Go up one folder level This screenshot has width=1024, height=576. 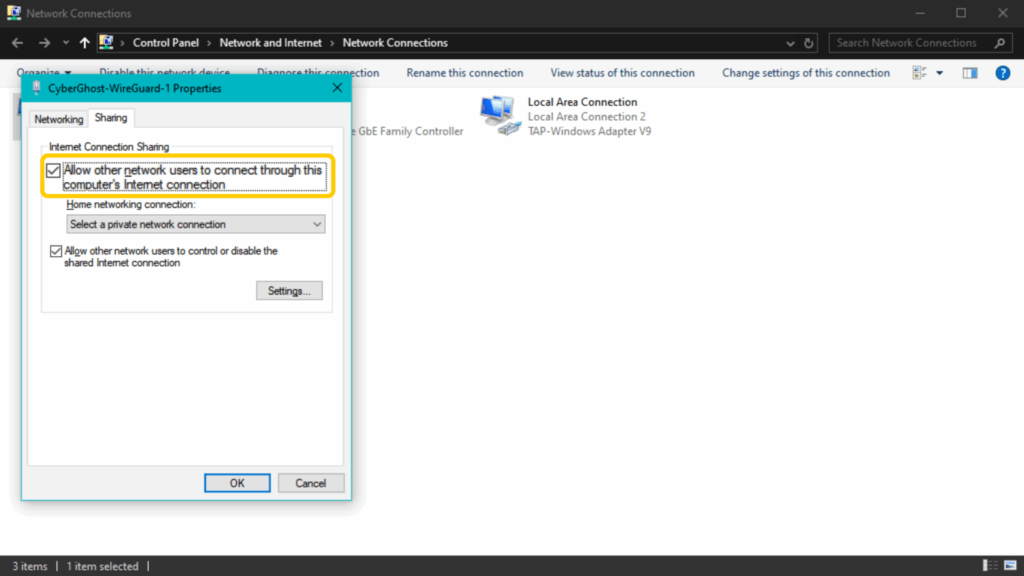pyautogui.click(x=84, y=43)
